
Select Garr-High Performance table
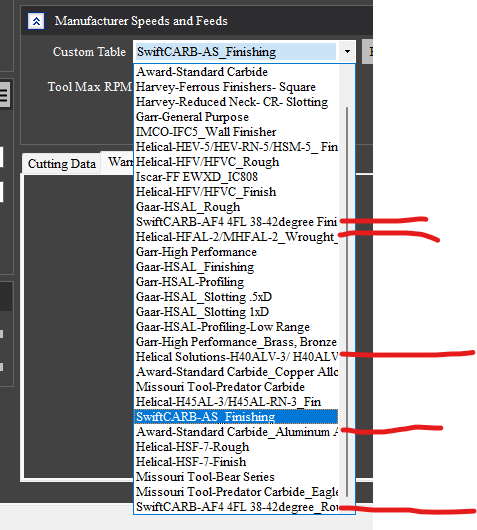(x=236, y=252)
